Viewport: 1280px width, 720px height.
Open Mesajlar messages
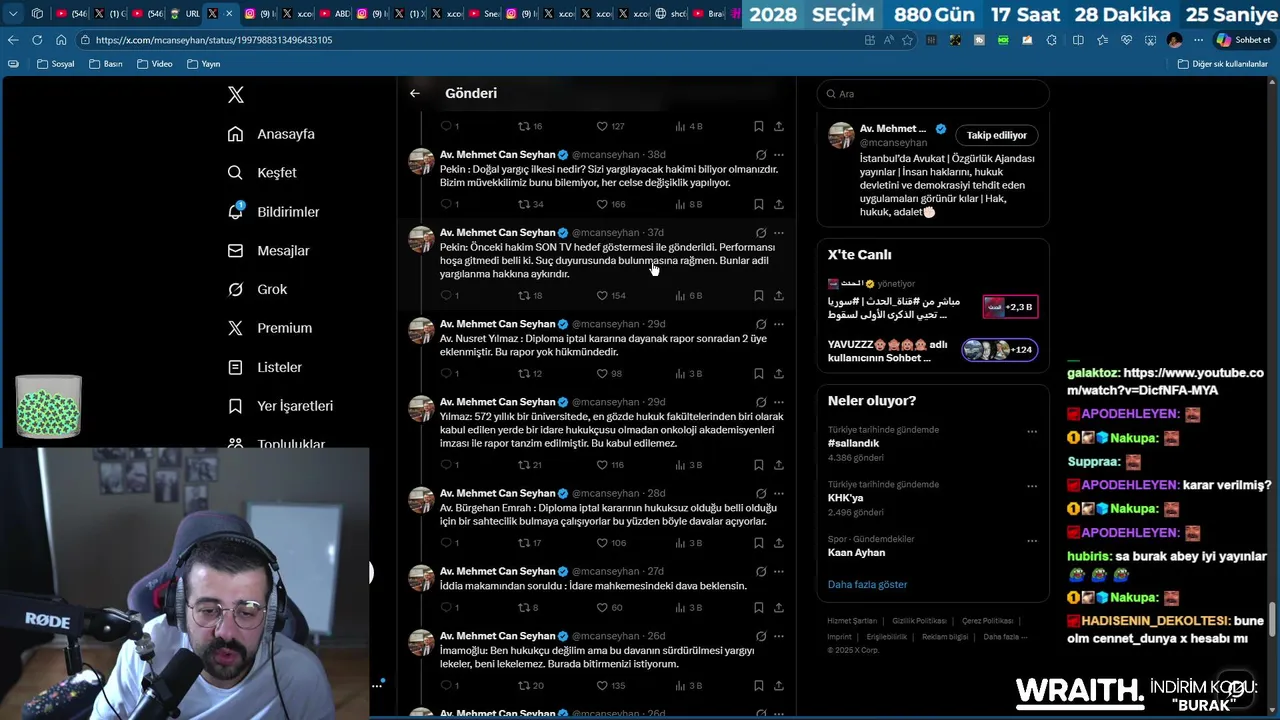click(x=269, y=251)
